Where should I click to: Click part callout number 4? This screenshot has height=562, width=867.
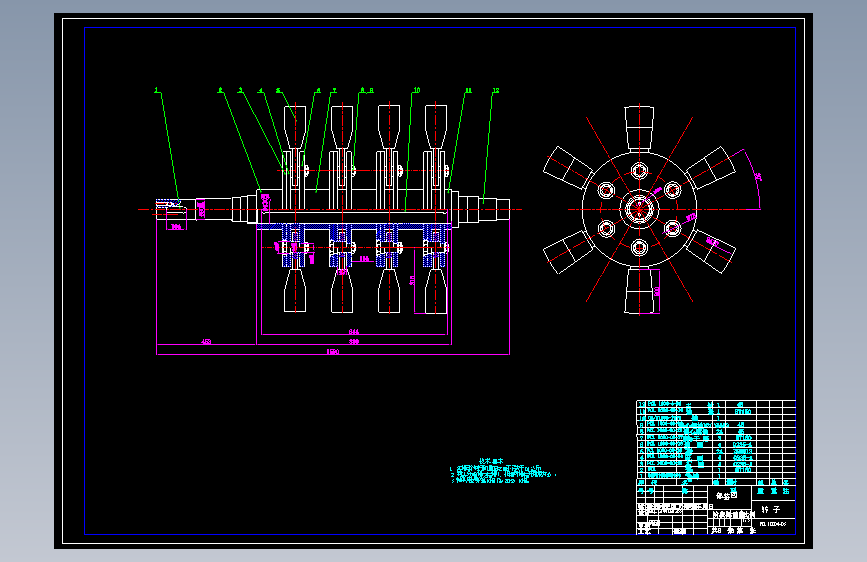click(x=260, y=90)
